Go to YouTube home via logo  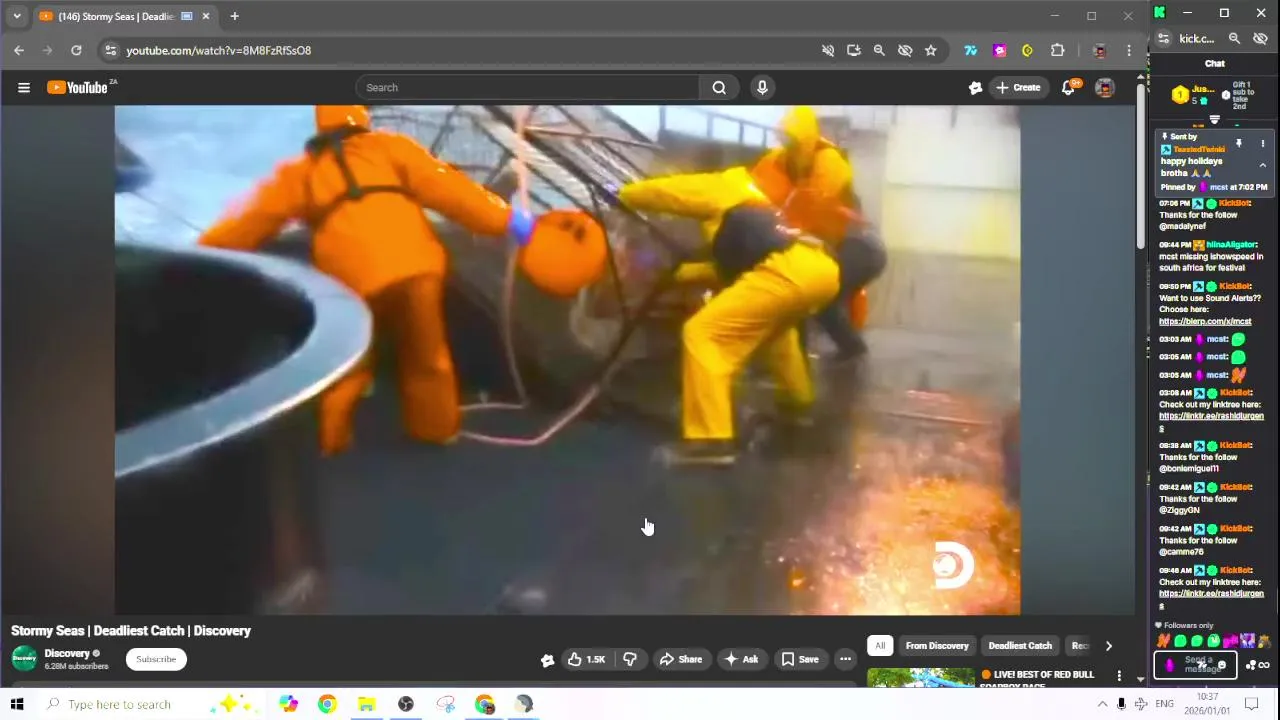click(78, 88)
